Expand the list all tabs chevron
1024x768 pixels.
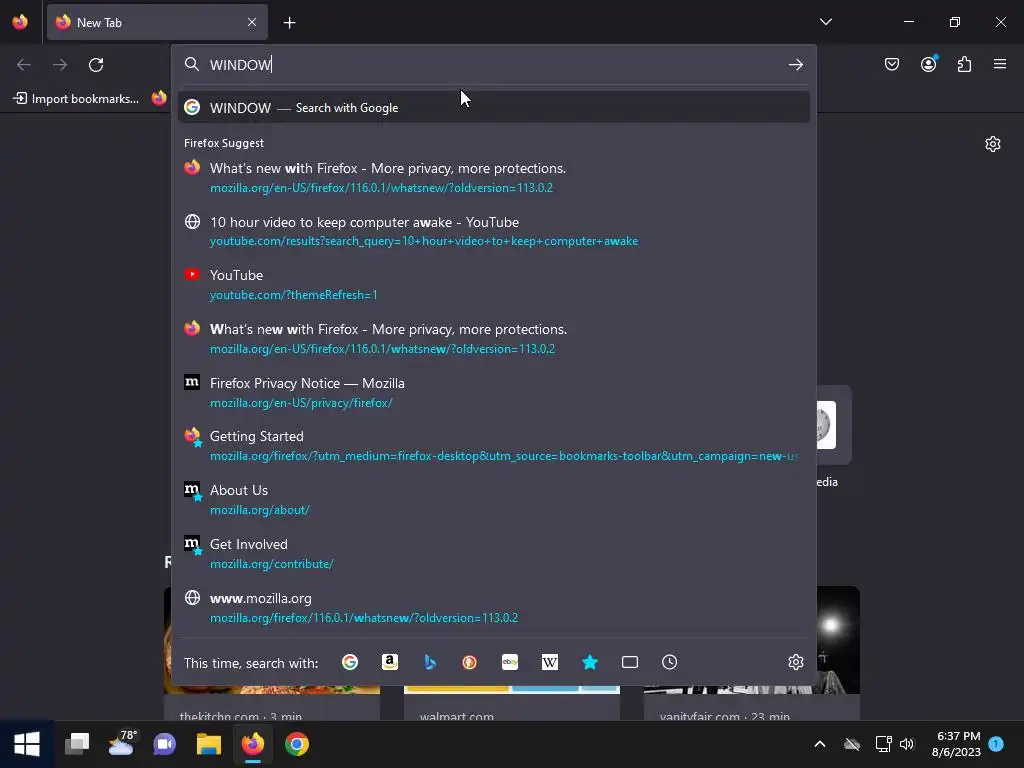click(826, 22)
